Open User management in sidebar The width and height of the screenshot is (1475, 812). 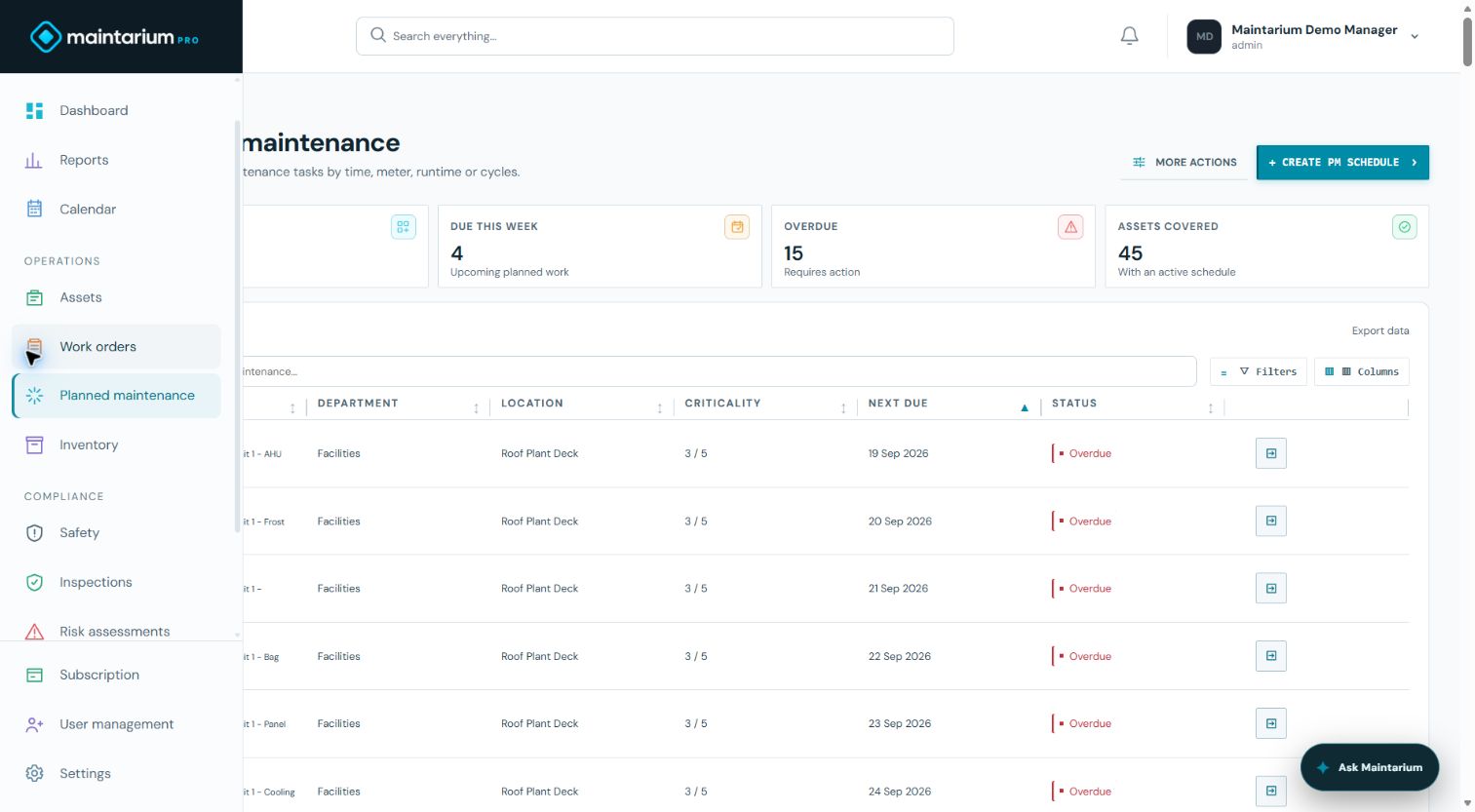click(x=117, y=724)
